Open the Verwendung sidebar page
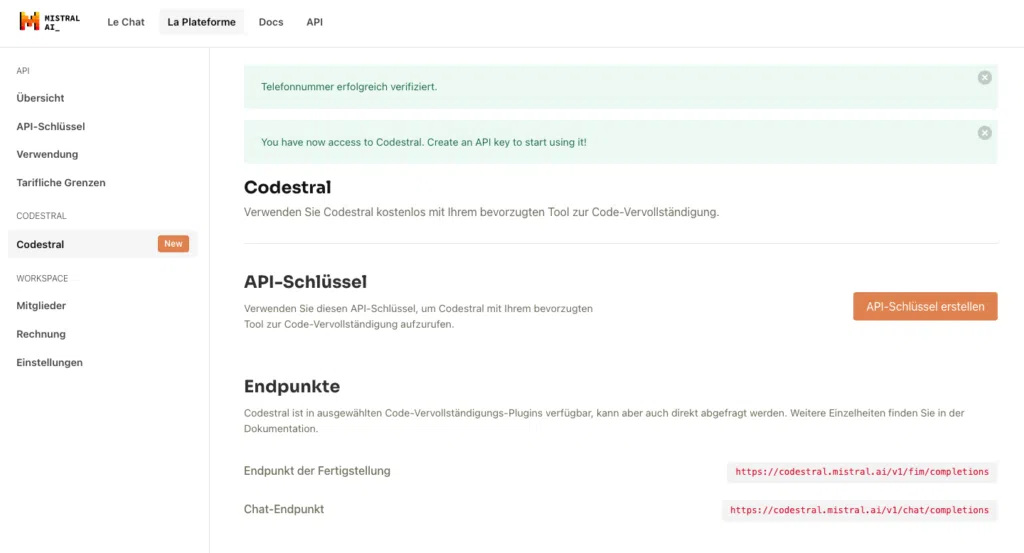 click(47, 155)
